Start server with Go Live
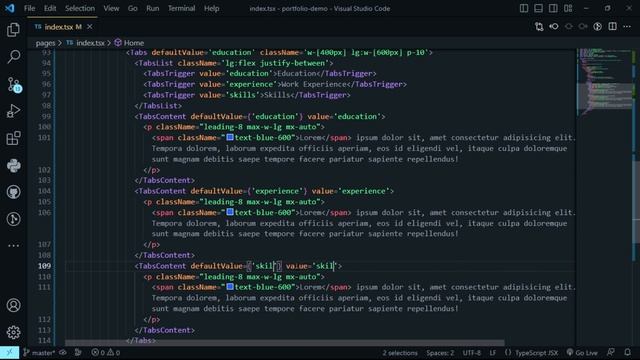 click(x=582, y=353)
